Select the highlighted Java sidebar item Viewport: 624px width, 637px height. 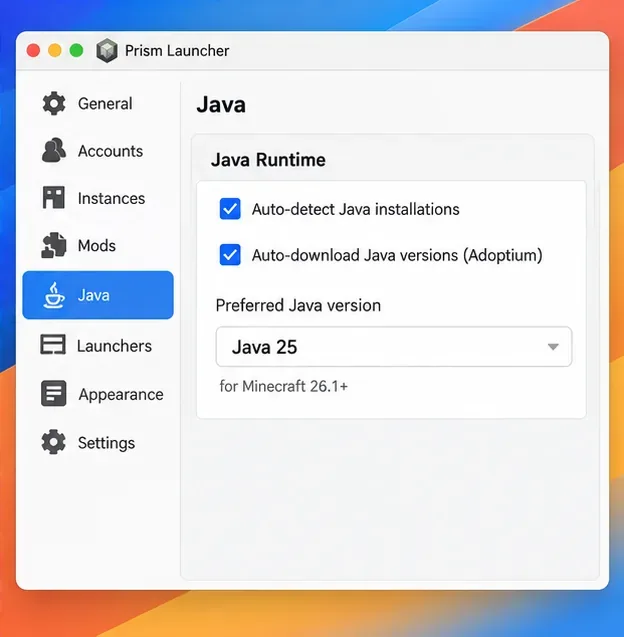click(x=98, y=295)
